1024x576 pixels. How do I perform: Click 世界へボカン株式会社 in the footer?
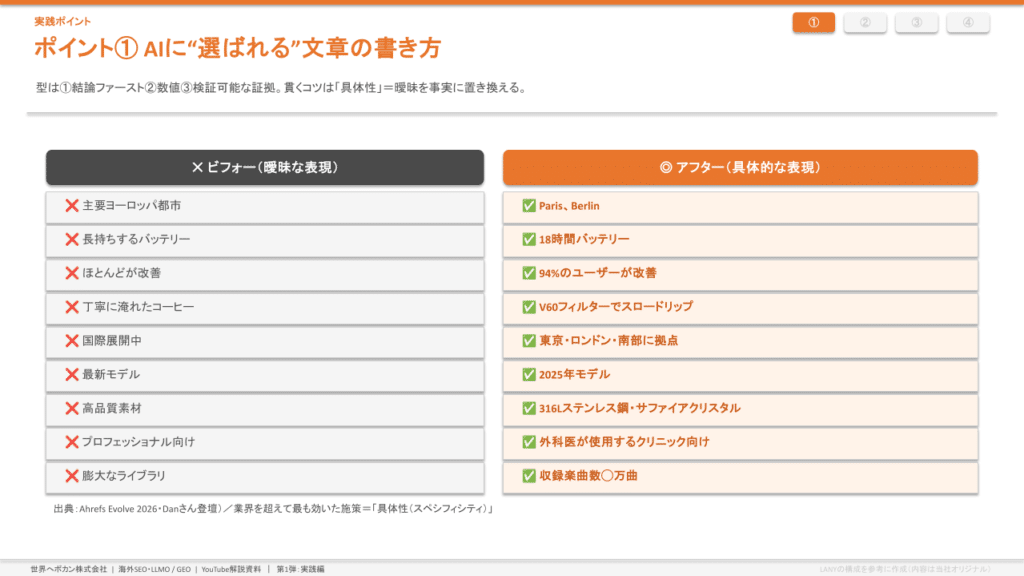point(69,569)
